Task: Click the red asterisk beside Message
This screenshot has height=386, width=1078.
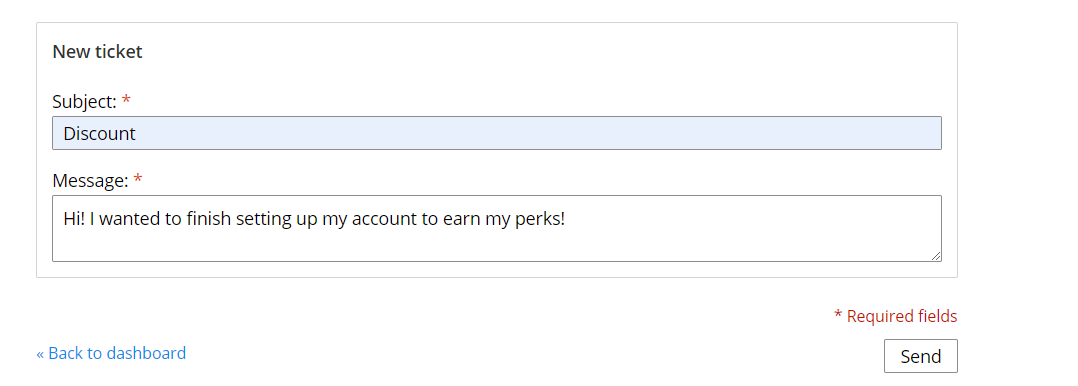Action: [x=138, y=179]
